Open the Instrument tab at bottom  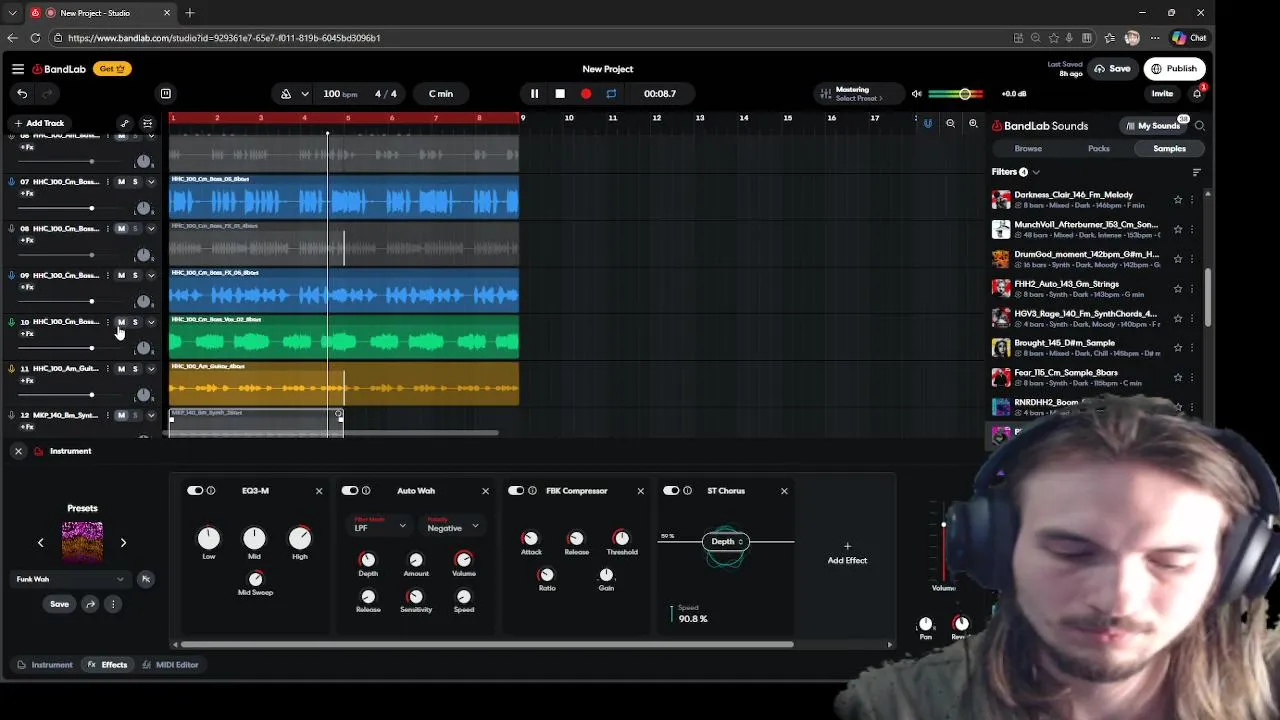[44, 665]
